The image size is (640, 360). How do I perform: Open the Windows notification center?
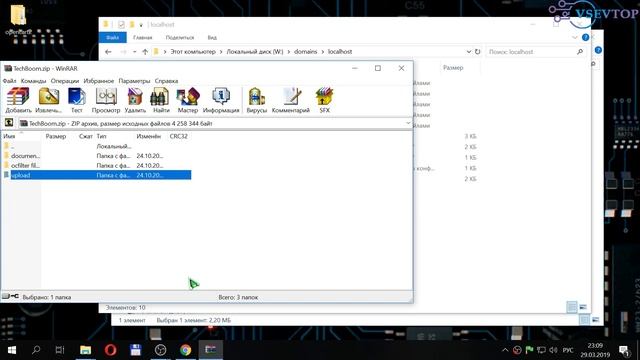(x=624, y=350)
